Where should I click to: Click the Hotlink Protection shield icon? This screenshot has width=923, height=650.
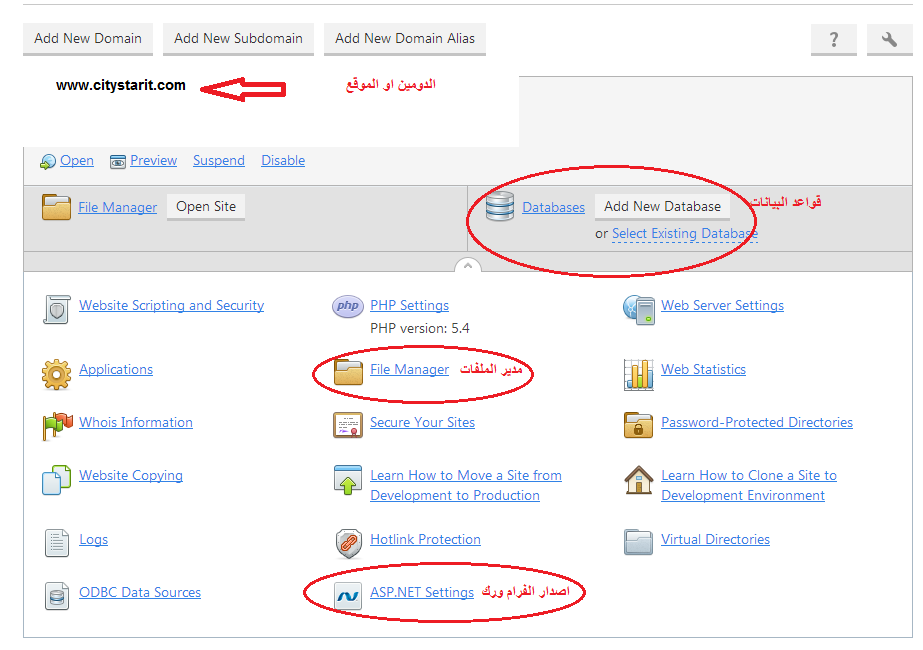[x=348, y=543]
